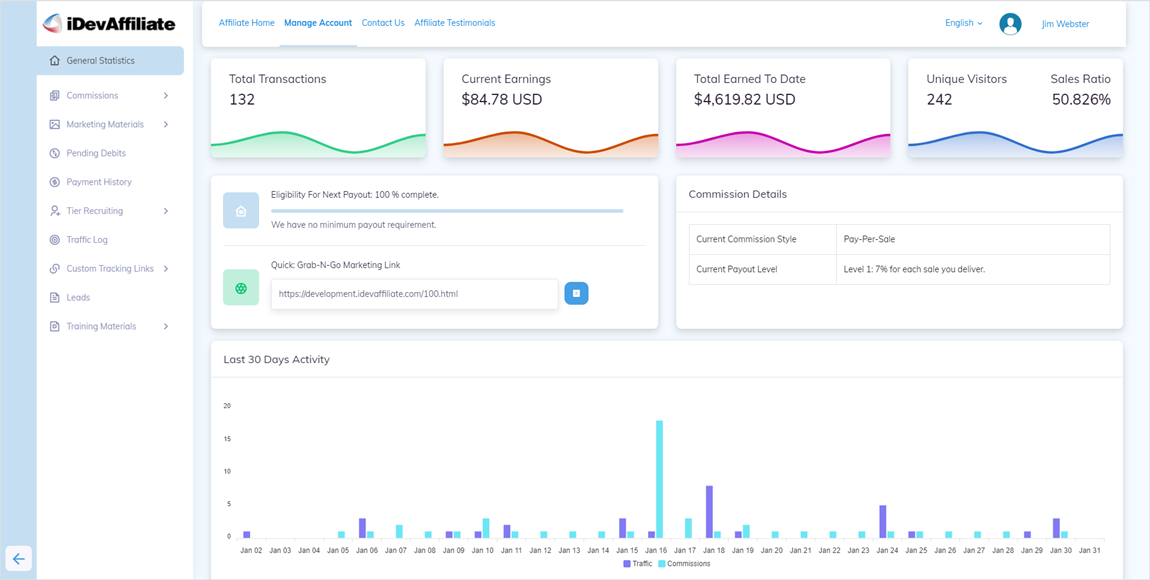
Task: Expand the Tier Recruiting chevron
Action: pyautogui.click(x=166, y=211)
